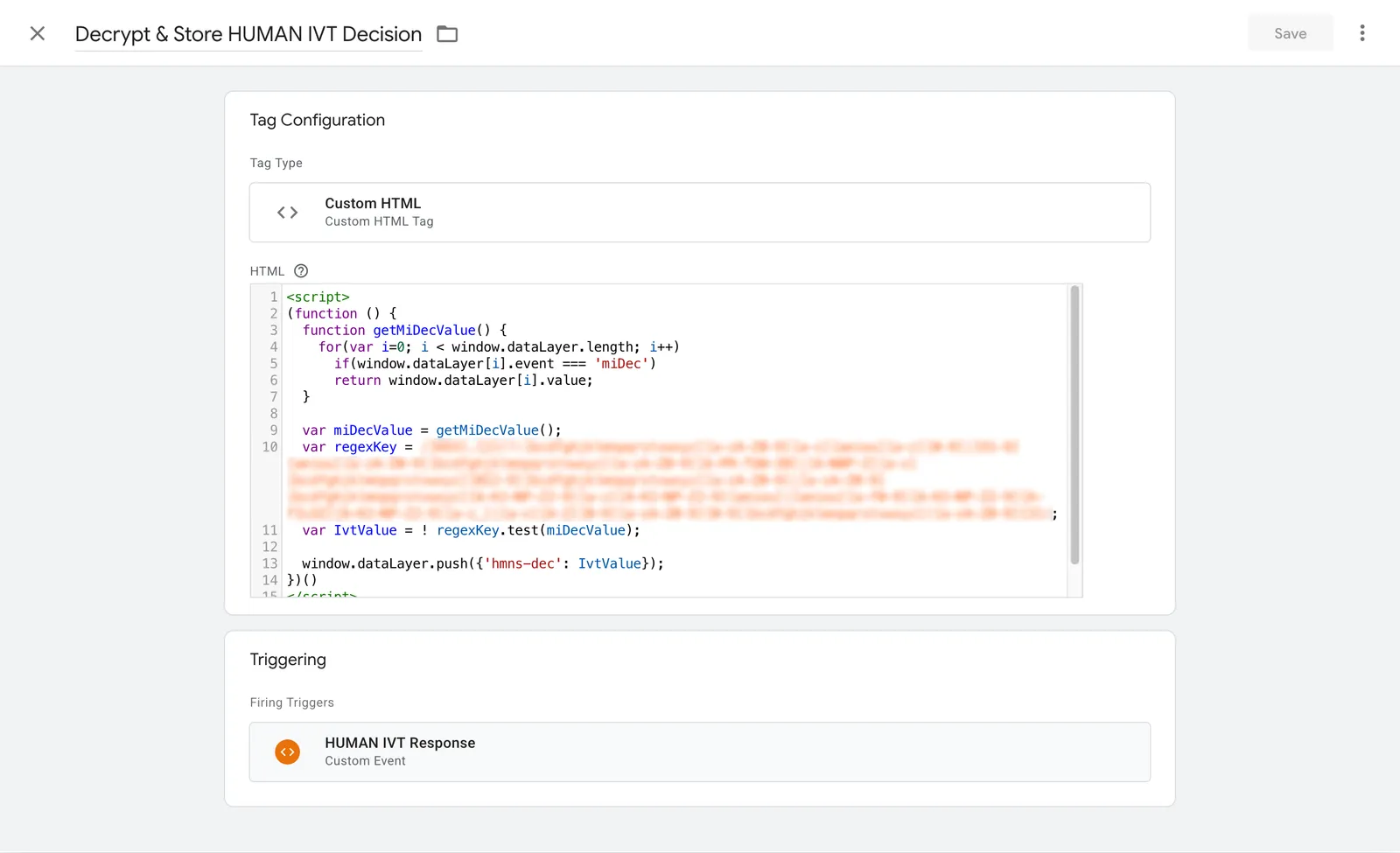Viewport: 1400px width, 853px height.
Task: Click the HTML help question mark icon
Action: (x=301, y=271)
